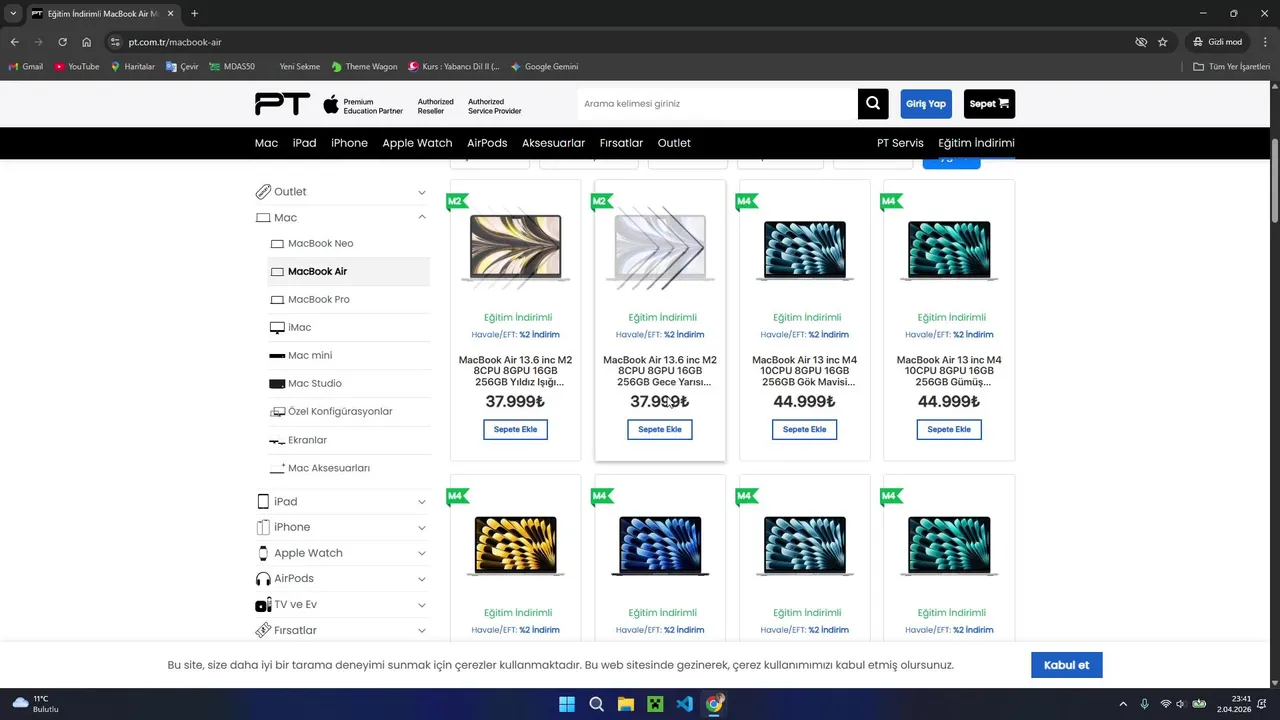The width and height of the screenshot is (1280, 720).
Task: Open a new browser tab
Action: [x=194, y=14]
